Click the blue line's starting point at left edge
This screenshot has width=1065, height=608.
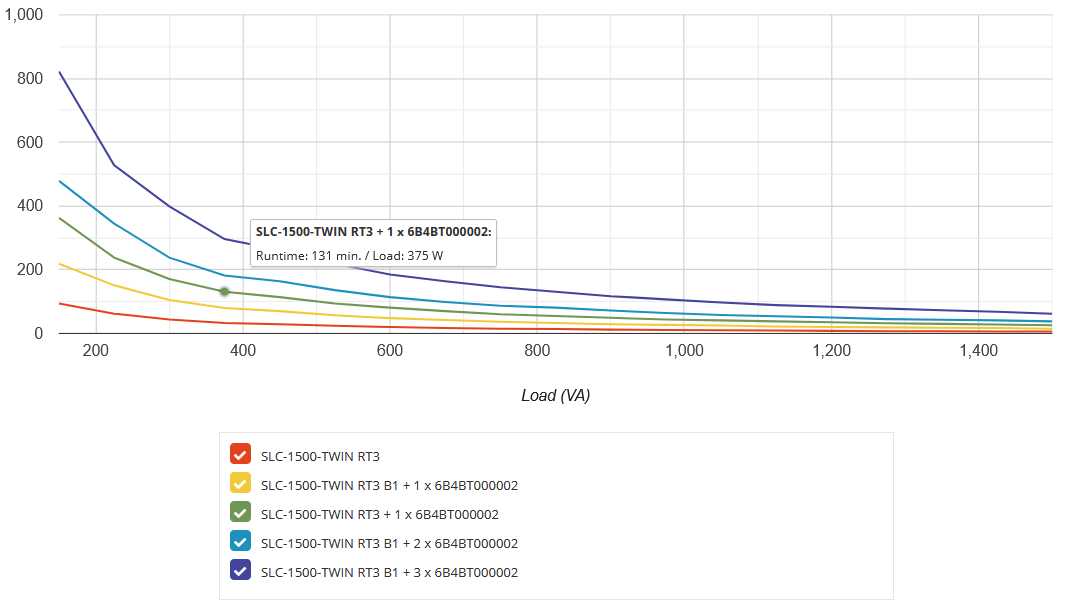click(61, 182)
